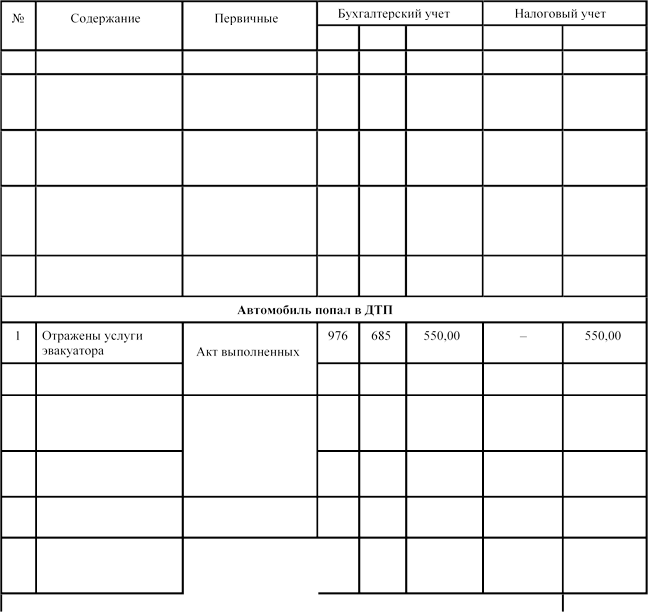
Task: Click the '№' column header
Action: (18, 19)
